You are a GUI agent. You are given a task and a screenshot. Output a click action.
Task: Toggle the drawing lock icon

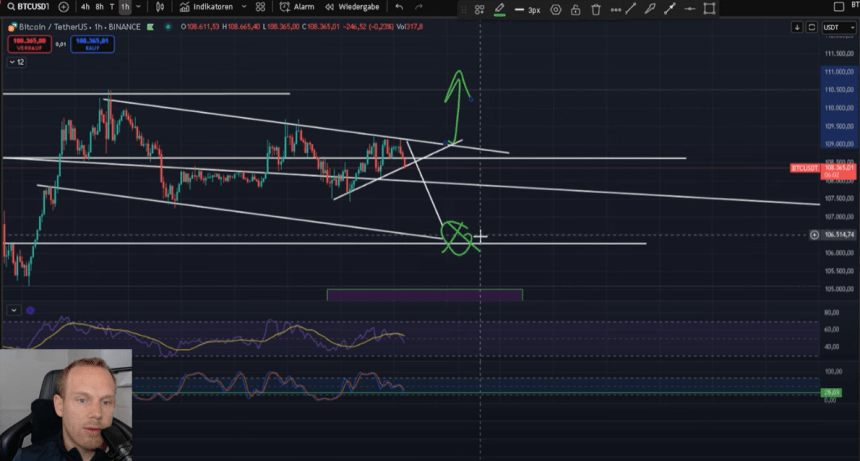(x=575, y=9)
